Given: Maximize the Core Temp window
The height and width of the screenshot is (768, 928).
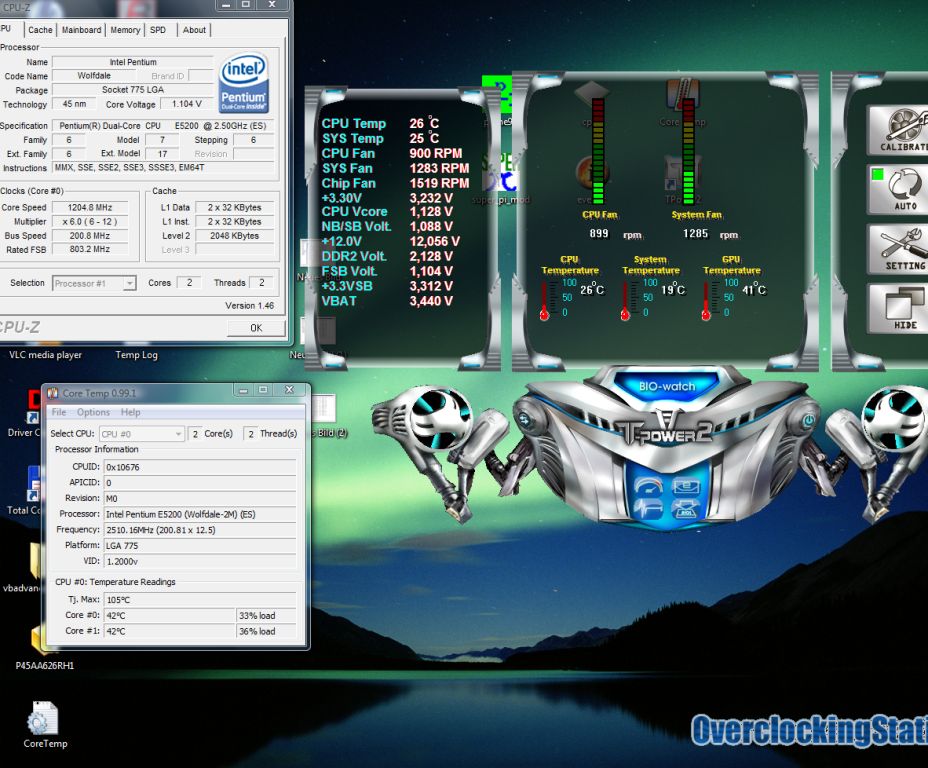Looking at the screenshot, I should 263,390.
